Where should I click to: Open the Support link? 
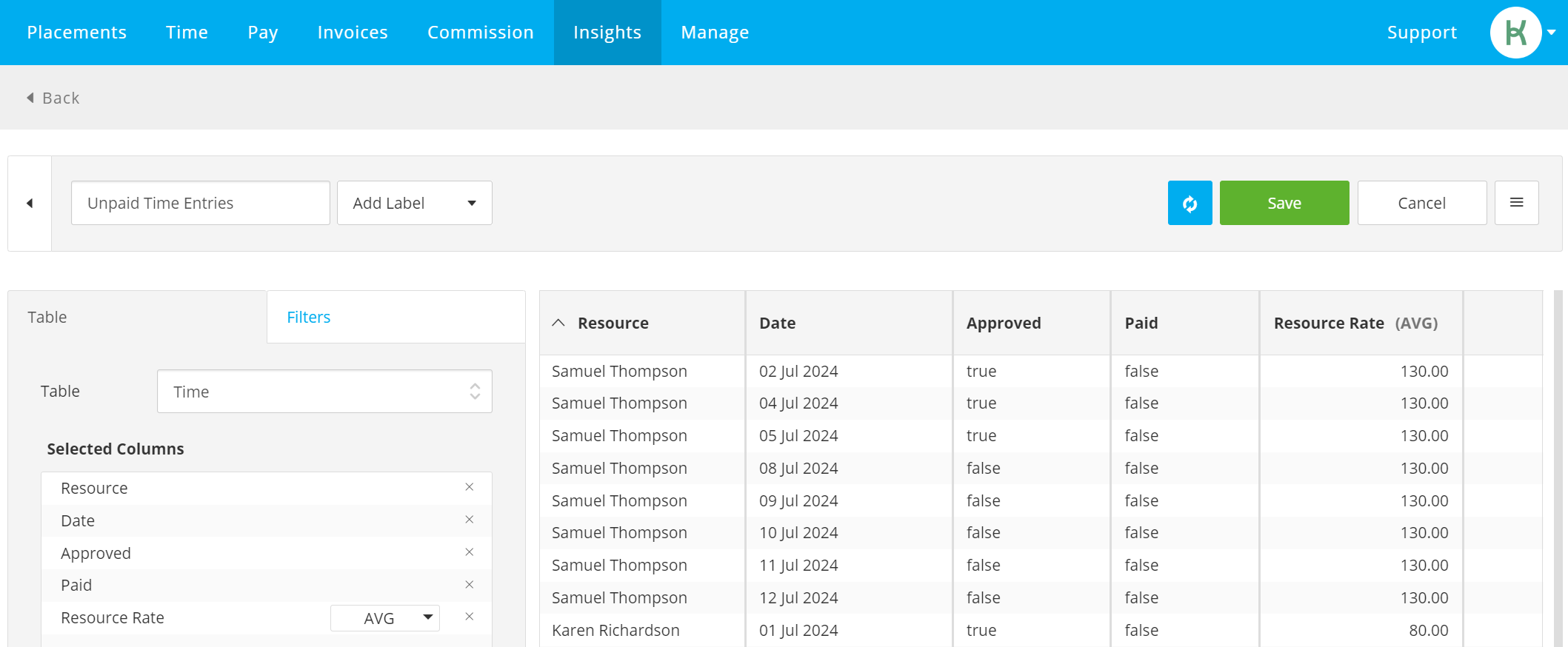click(1421, 33)
